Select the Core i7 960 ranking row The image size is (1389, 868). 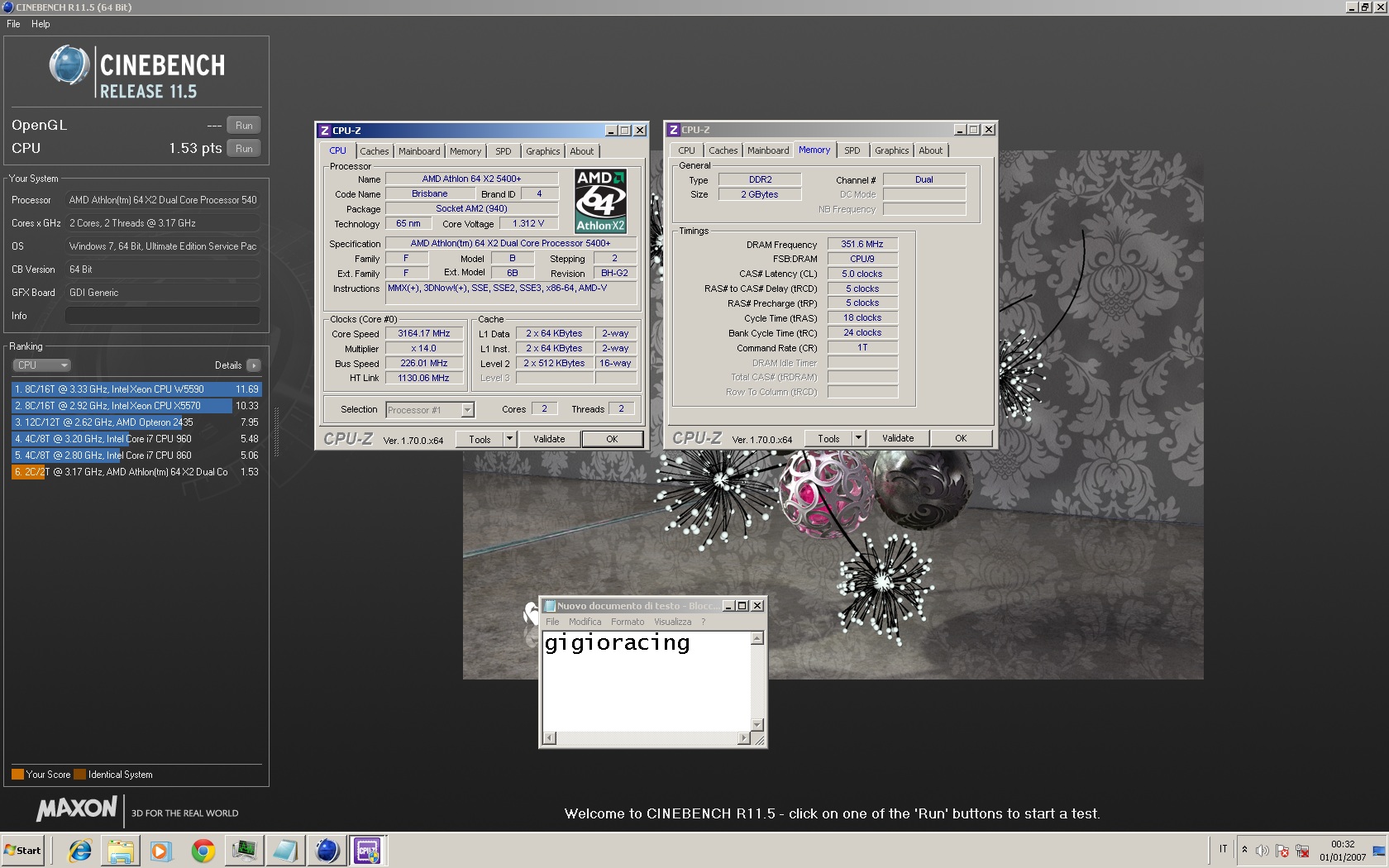pos(136,439)
